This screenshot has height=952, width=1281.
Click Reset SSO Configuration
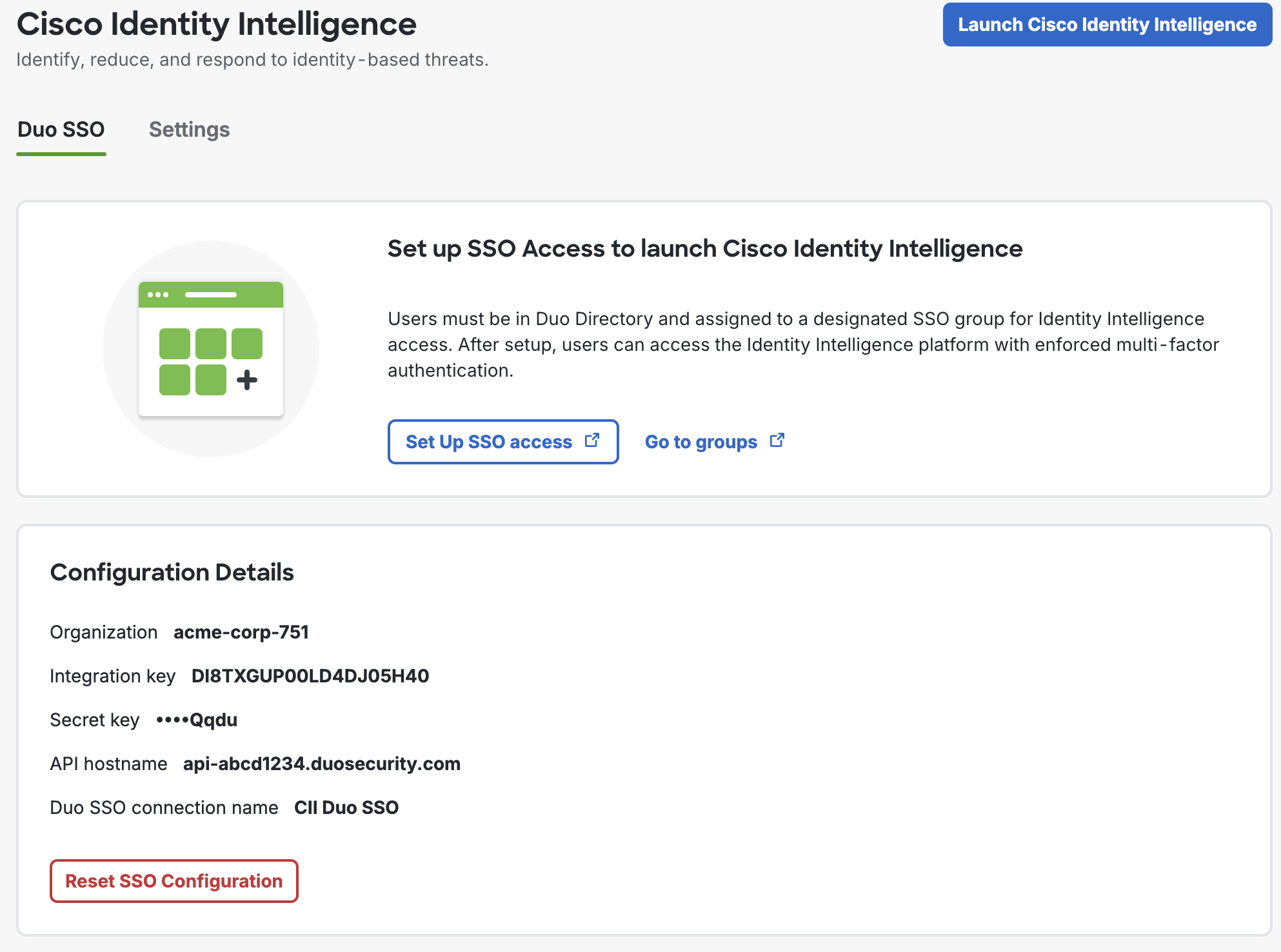(174, 881)
